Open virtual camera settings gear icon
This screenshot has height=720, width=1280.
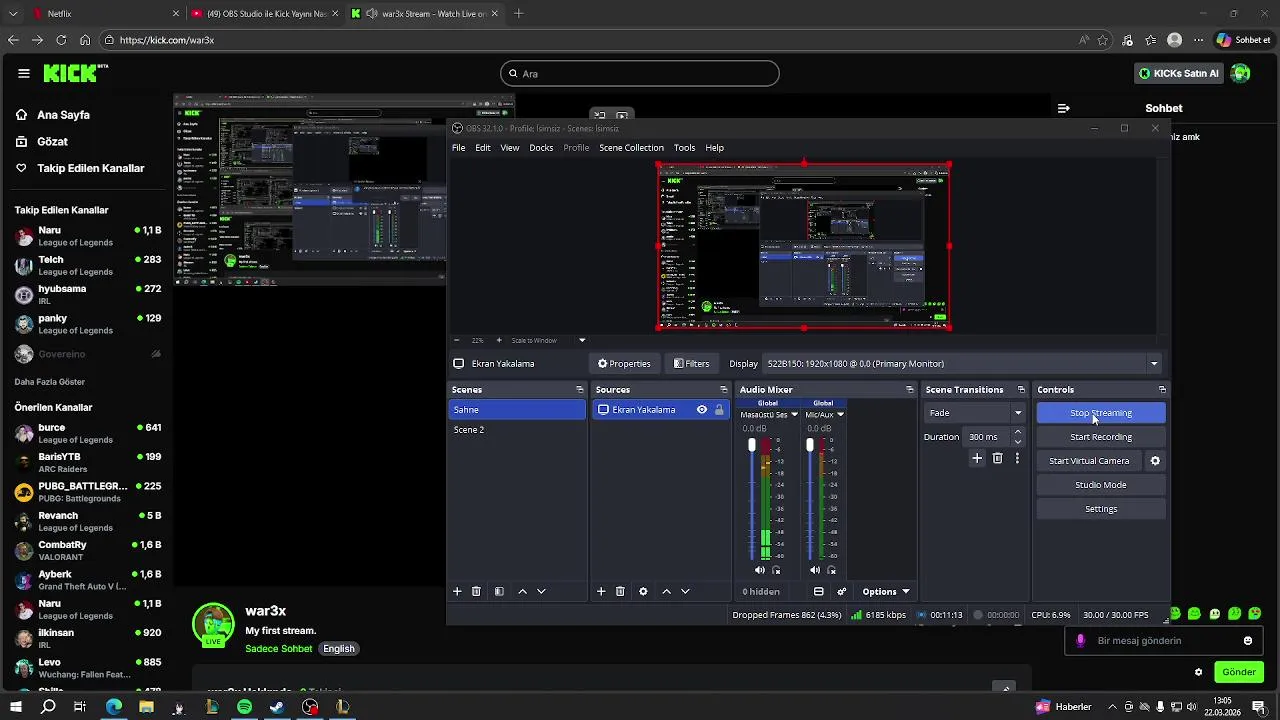point(1155,461)
